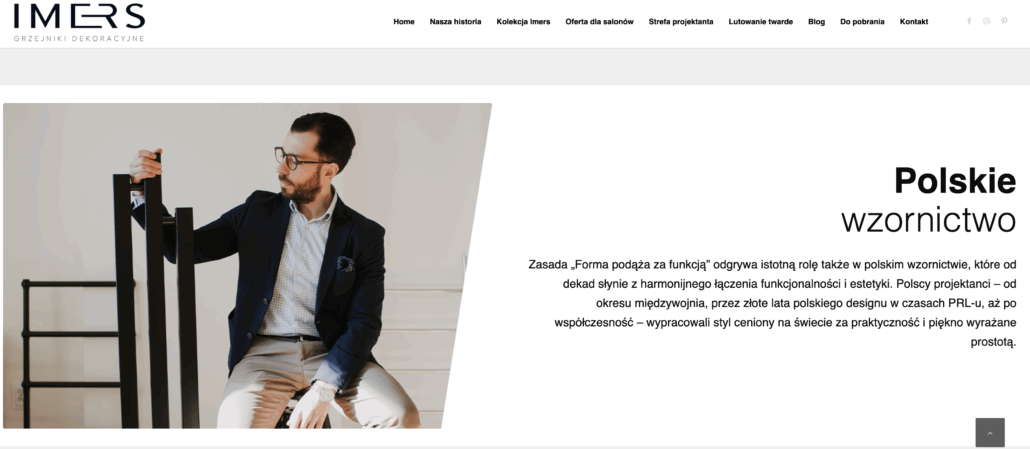This screenshot has height=449, width=1030.
Task: Click the wzornictwo heading word
Action: point(928,221)
